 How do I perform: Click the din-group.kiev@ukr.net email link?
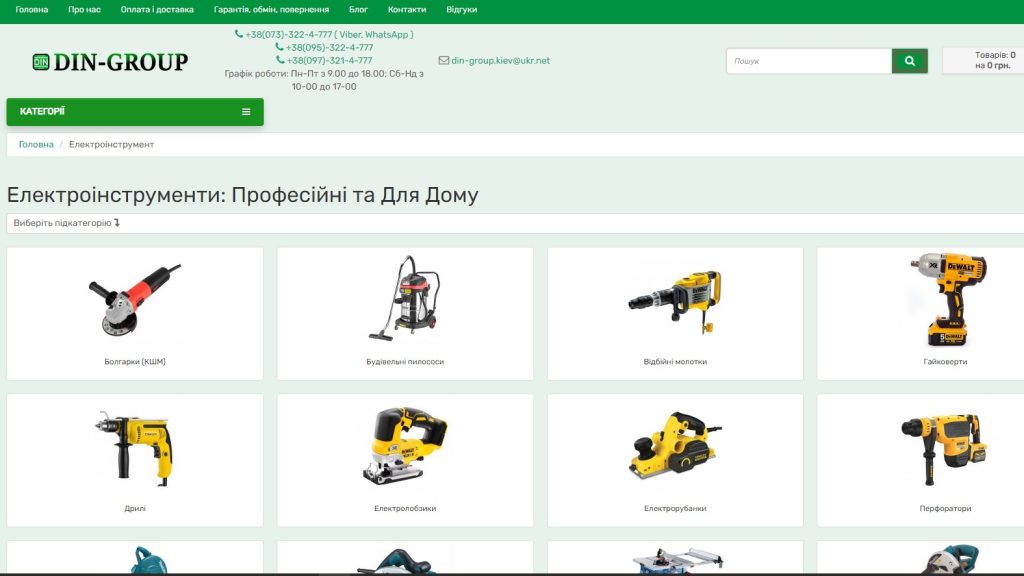[x=500, y=61]
